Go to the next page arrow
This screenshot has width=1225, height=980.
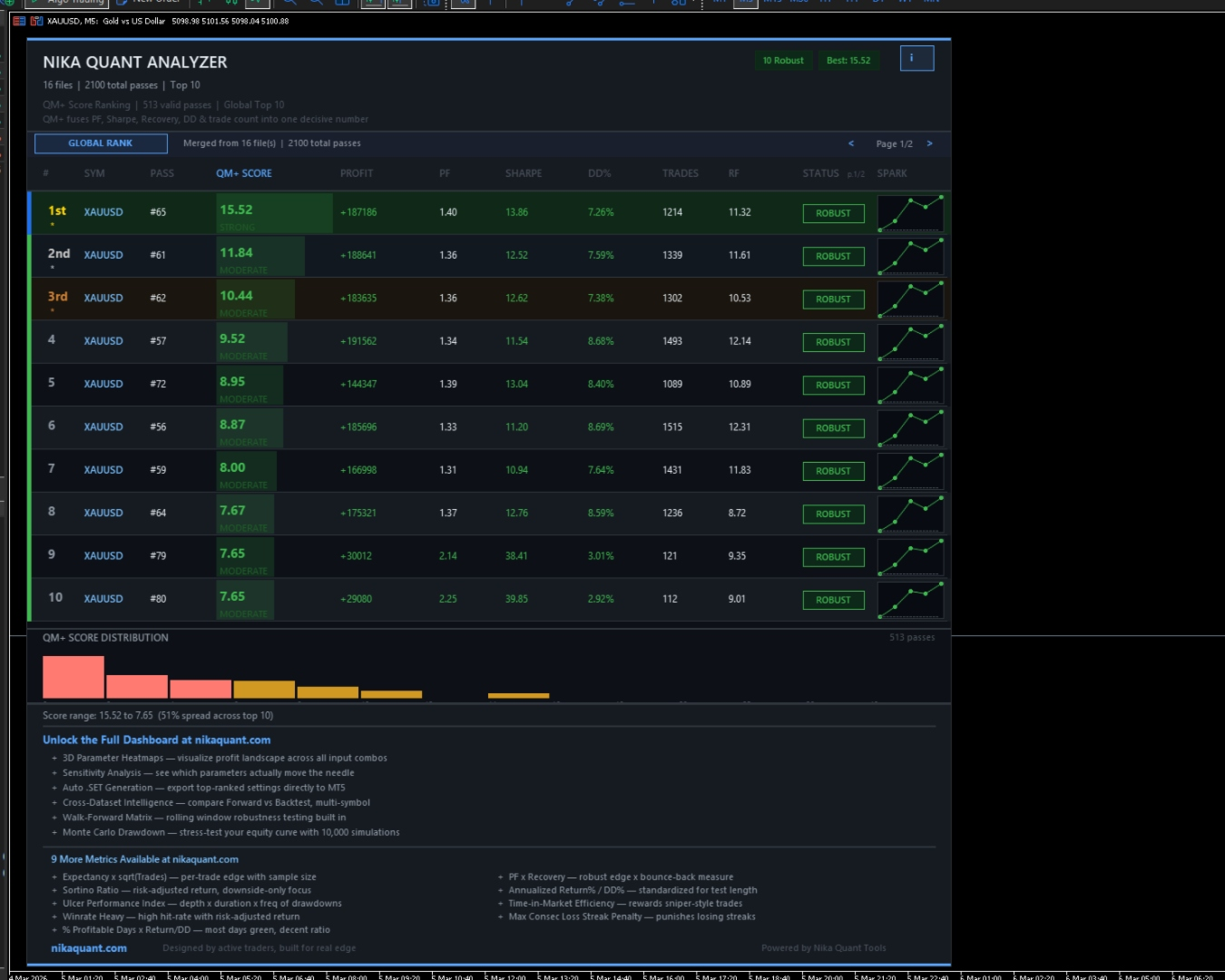[x=929, y=143]
